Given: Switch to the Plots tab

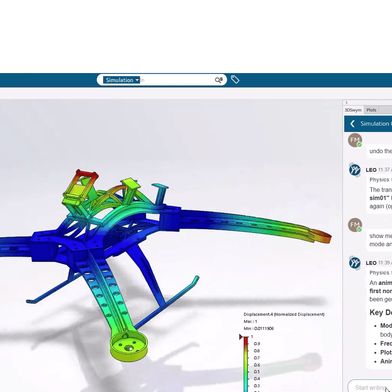Looking at the screenshot, I should [371, 110].
